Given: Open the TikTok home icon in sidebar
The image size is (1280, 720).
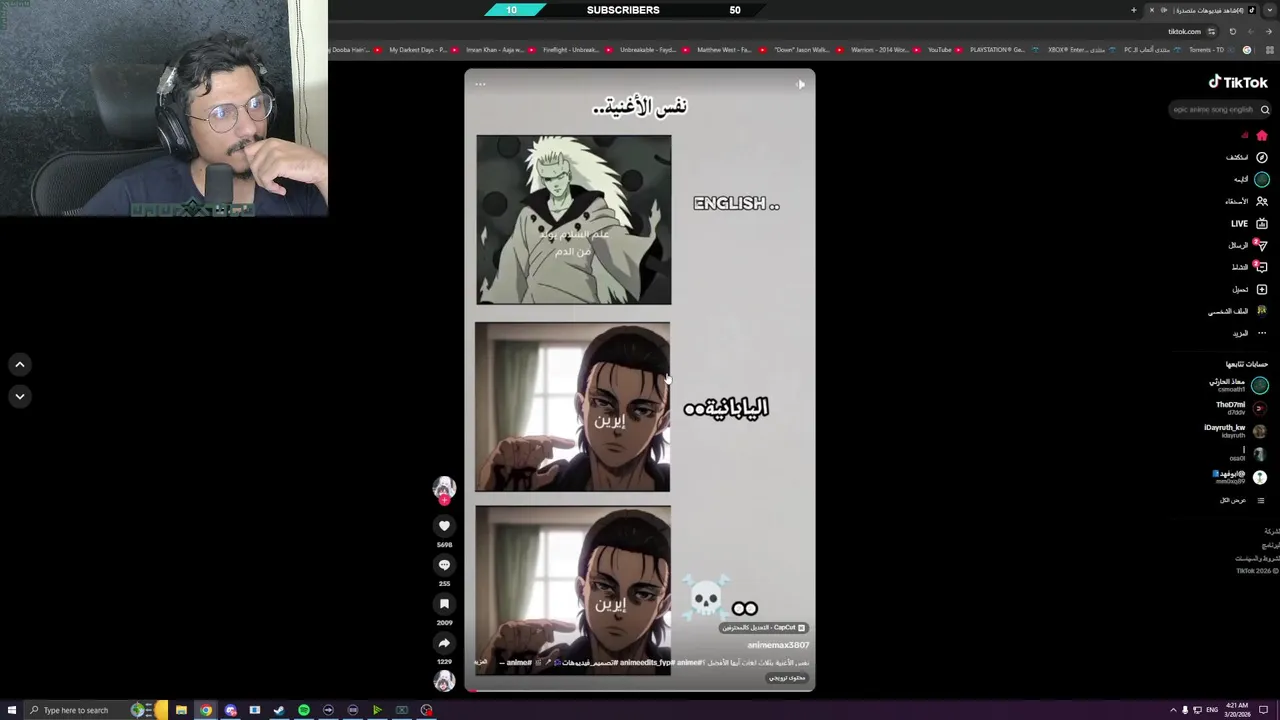Looking at the screenshot, I should 1262,136.
